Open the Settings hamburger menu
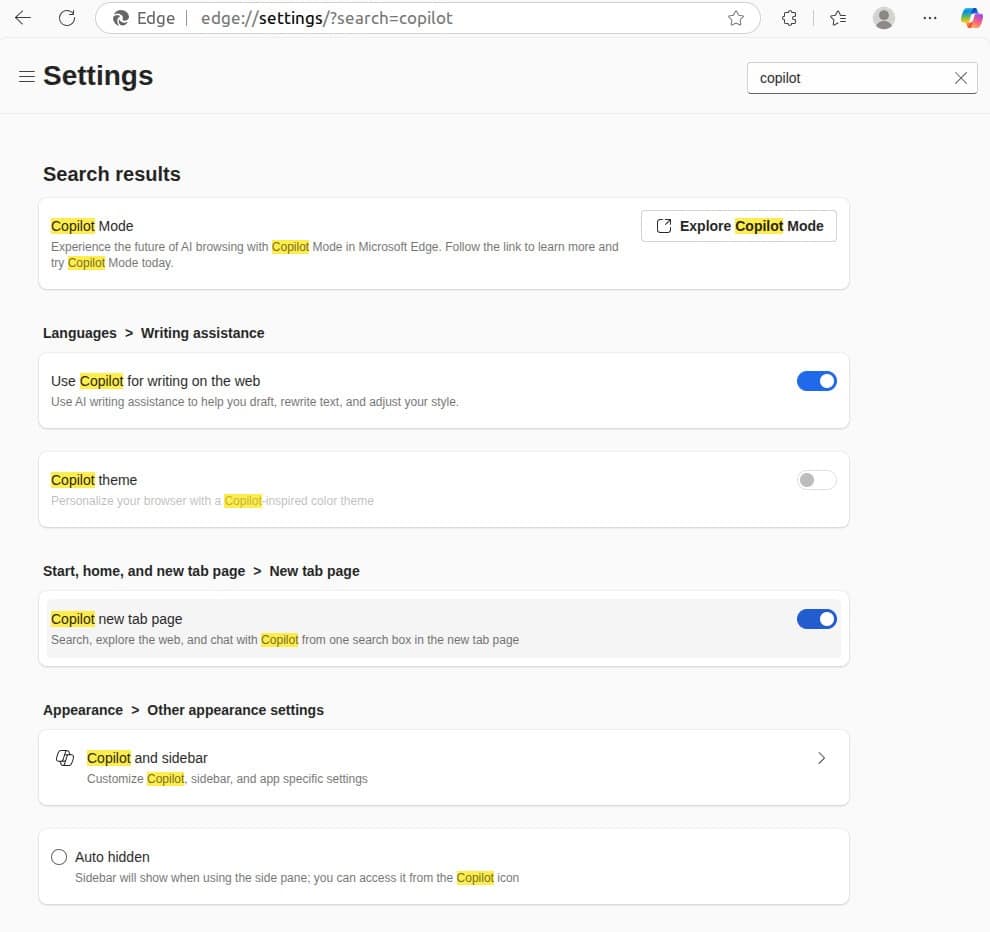 [26, 75]
